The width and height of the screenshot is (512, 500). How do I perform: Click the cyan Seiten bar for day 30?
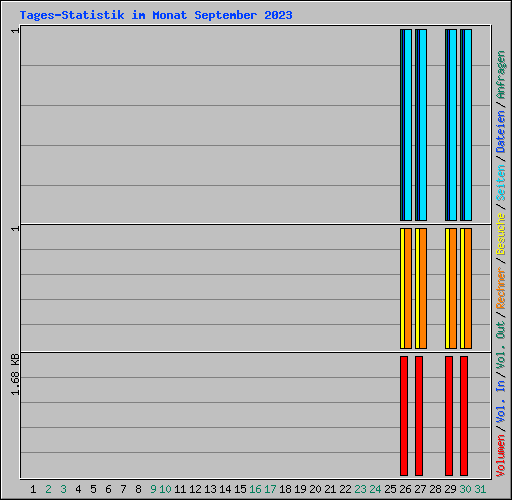[x=468, y=125]
